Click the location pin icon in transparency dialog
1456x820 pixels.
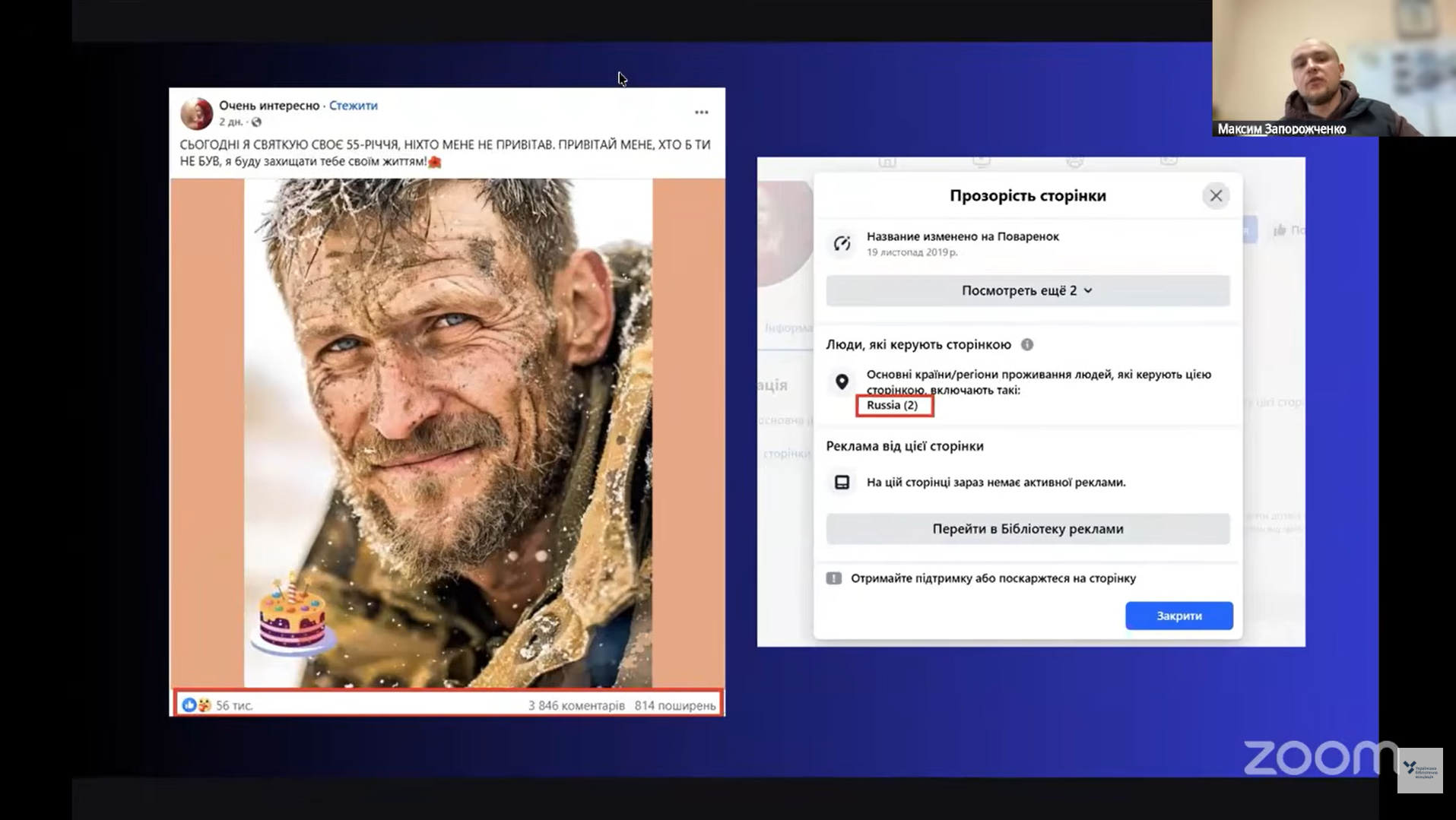point(842,382)
